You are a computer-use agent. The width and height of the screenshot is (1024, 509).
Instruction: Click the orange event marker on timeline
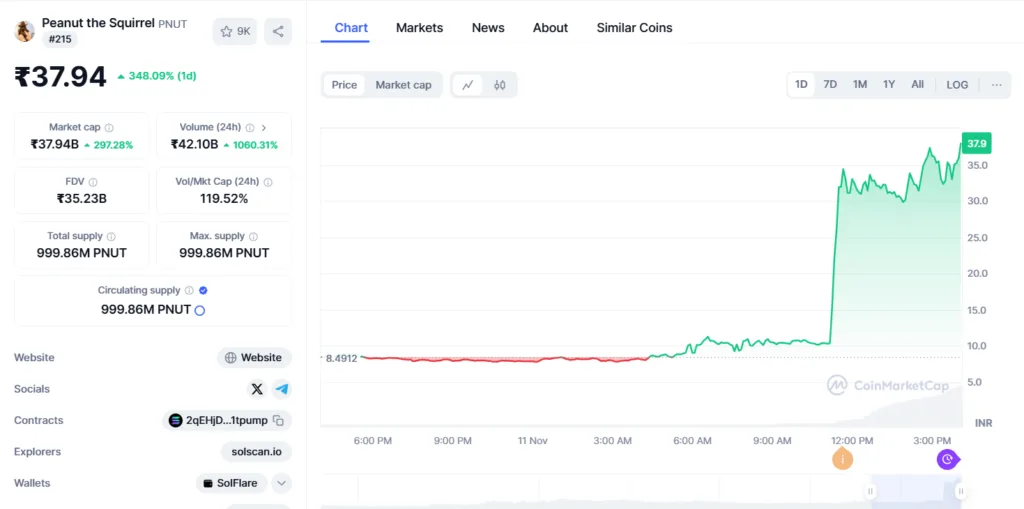click(842, 459)
